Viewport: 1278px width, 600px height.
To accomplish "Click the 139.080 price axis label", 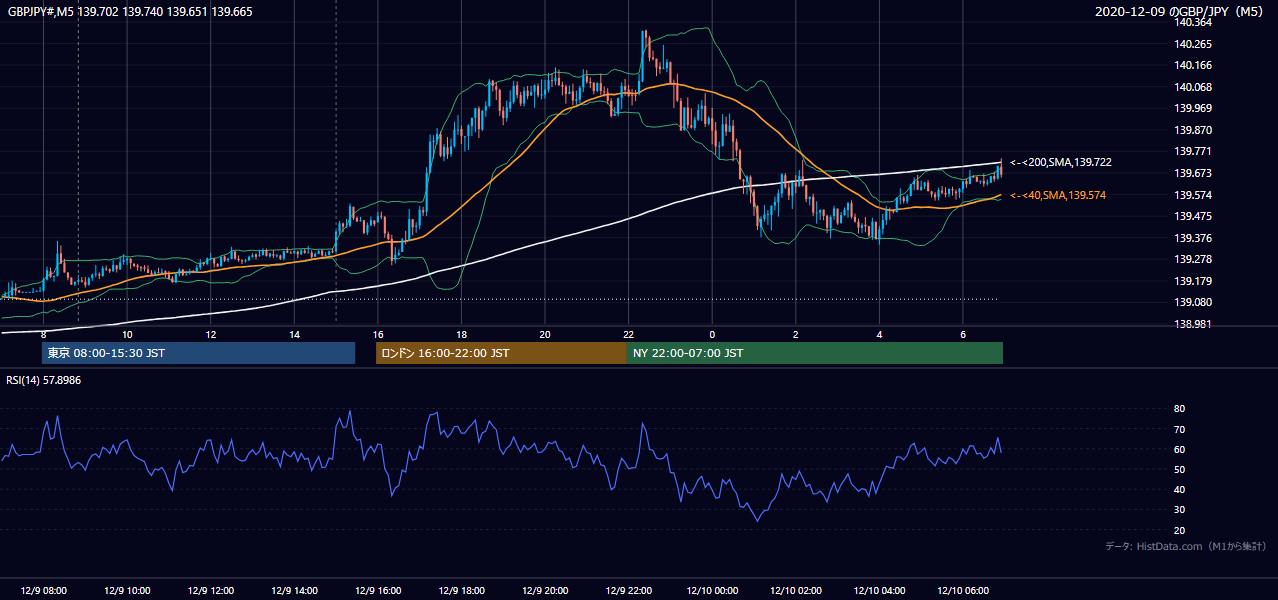I will (x=1193, y=302).
